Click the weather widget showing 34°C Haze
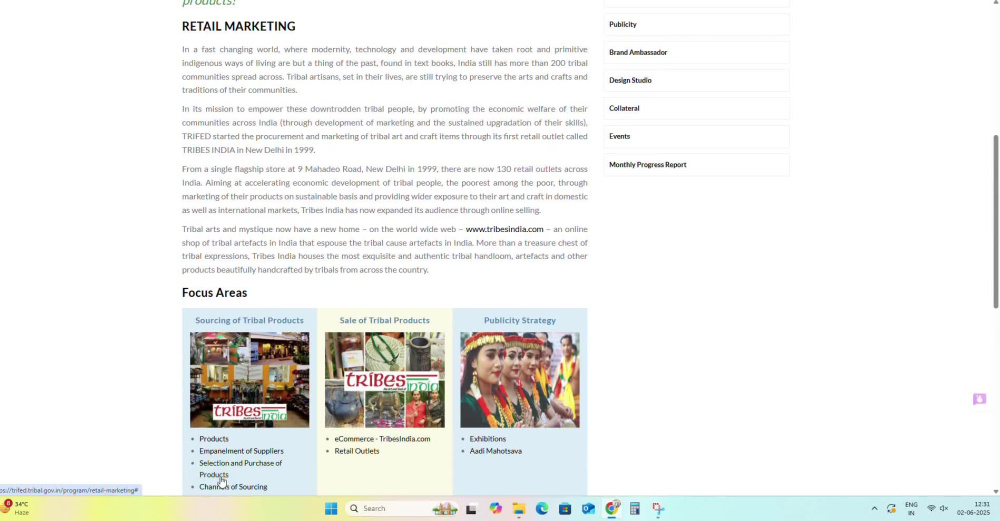Viewport: 1000px width, 521px height. [x=15, y=508]
